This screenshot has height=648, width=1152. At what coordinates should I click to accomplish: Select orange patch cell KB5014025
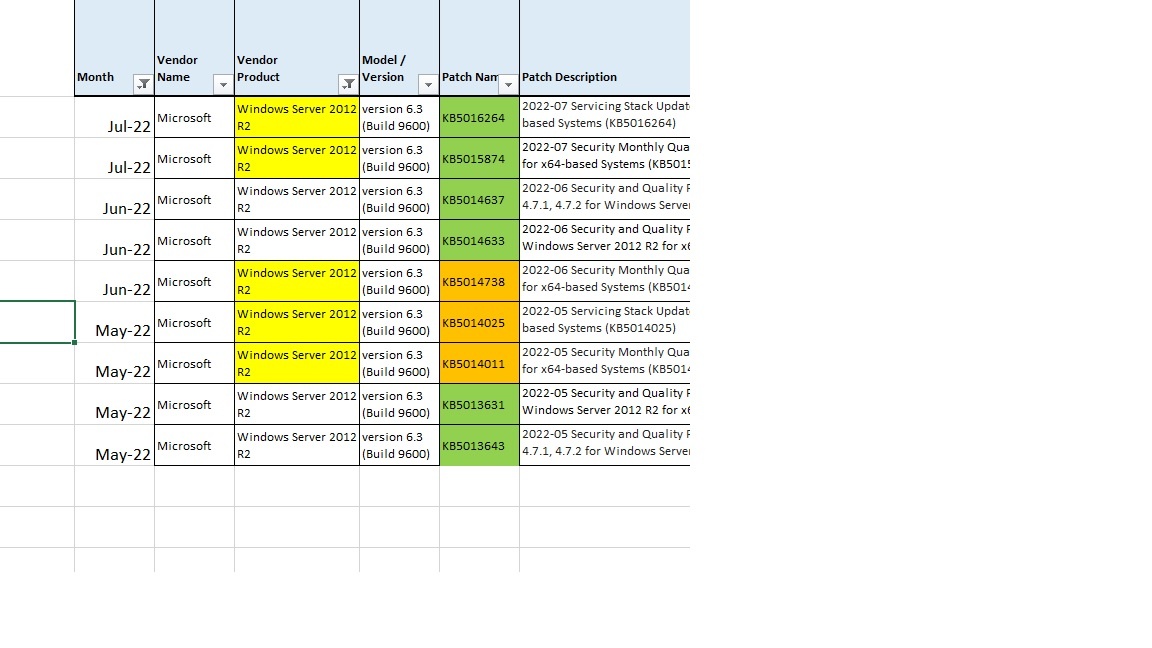coord(479,323)
